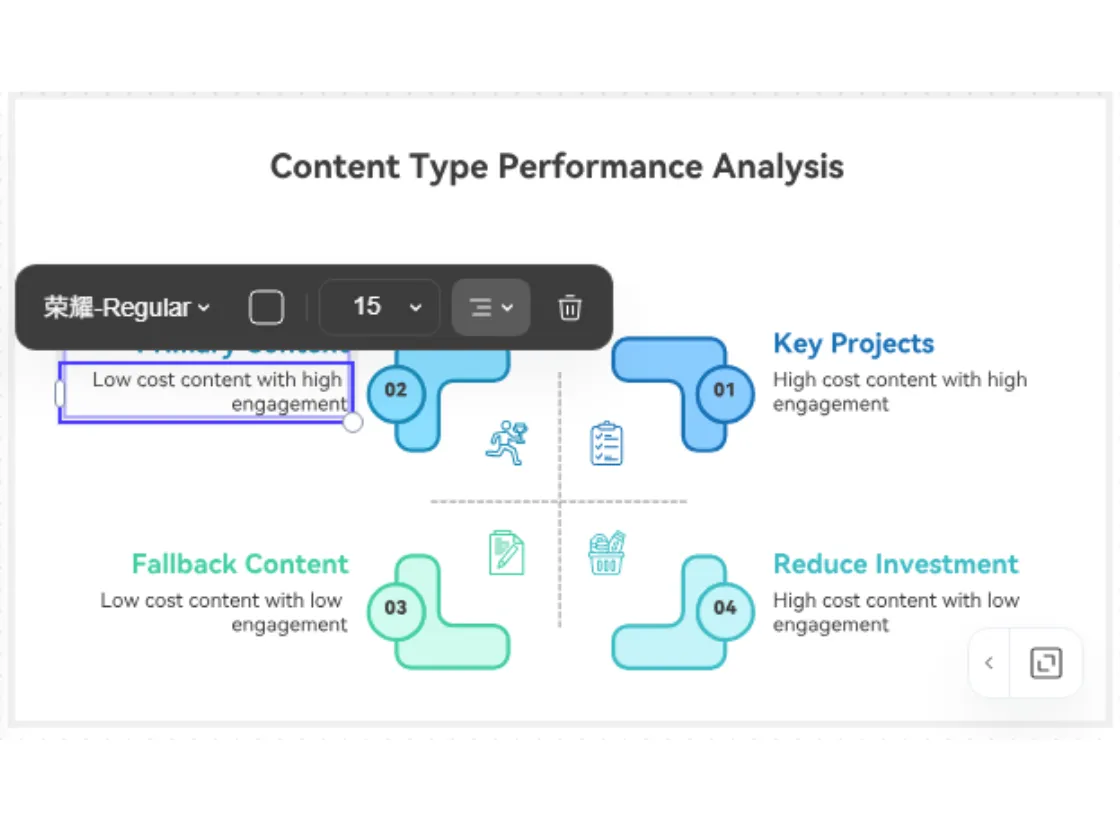Select the shopping basket icon
Image resolution: width=1120 pixels, height=840 pixels.
click(x=607, y=553)
